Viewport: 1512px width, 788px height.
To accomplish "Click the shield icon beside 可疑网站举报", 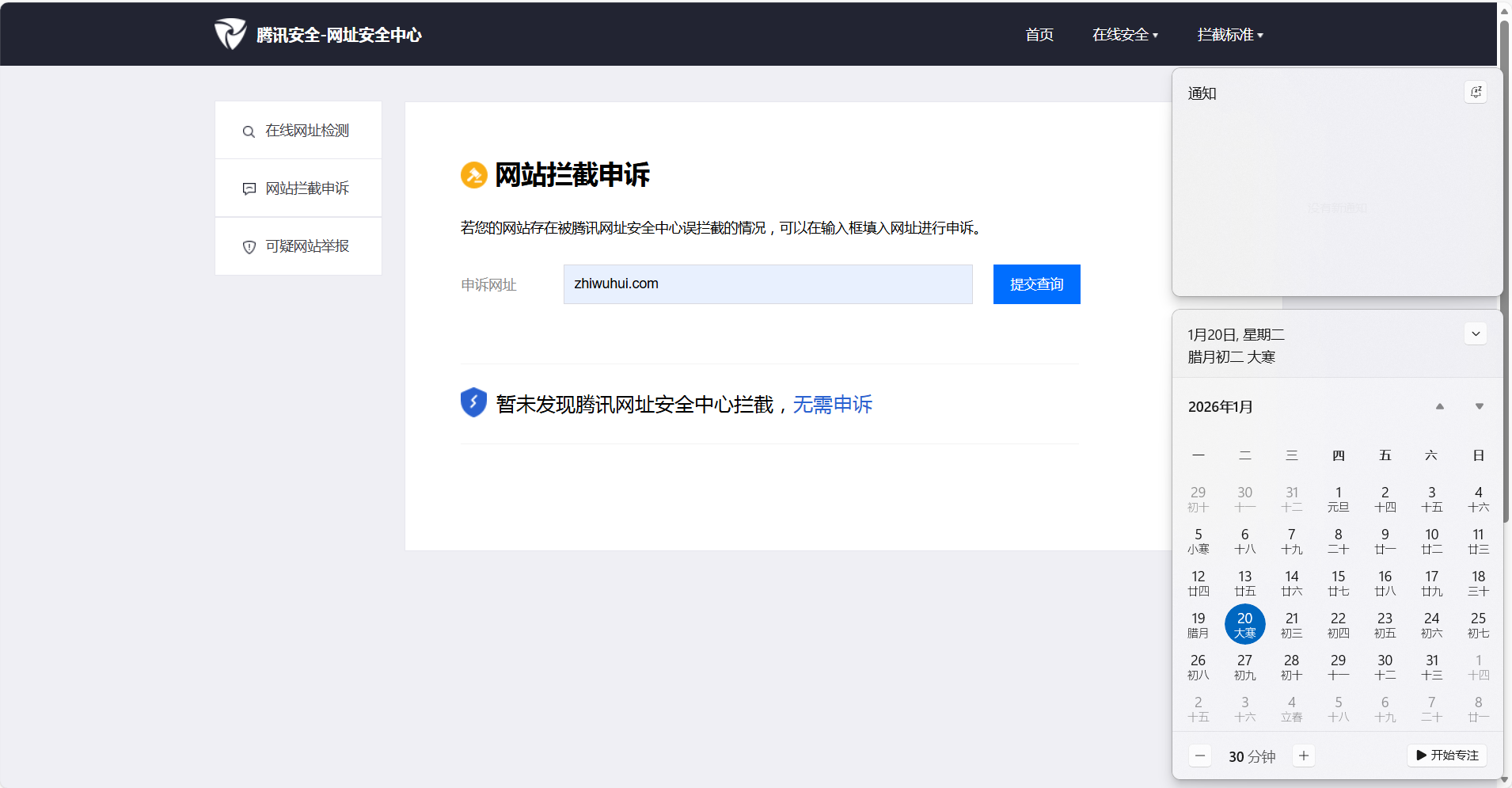I will (249, 247).
